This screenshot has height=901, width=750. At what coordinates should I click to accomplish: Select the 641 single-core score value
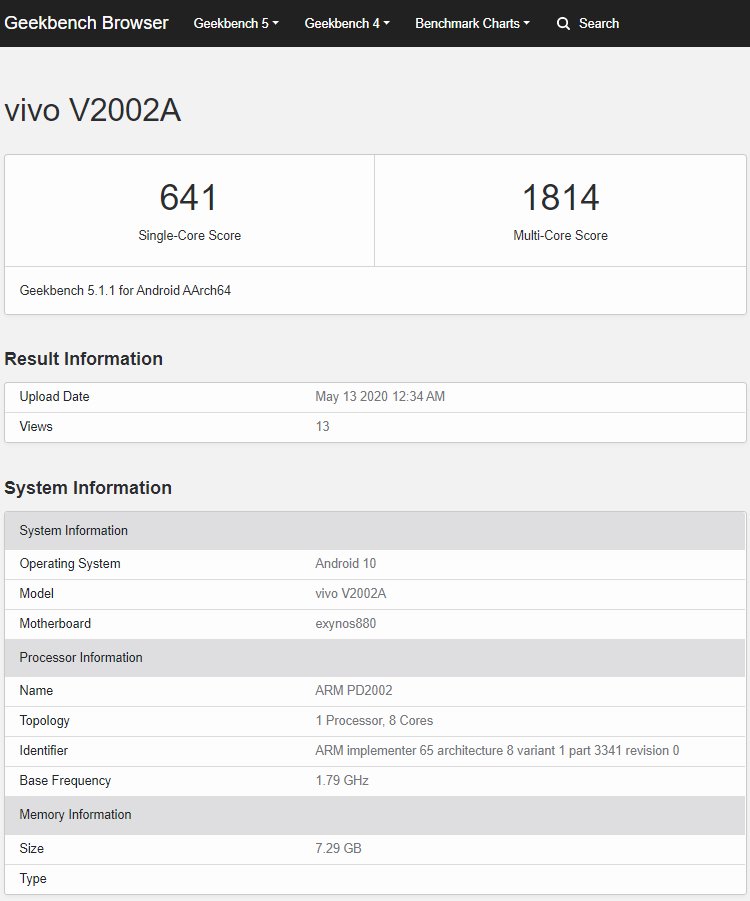(x=189, y=198)
